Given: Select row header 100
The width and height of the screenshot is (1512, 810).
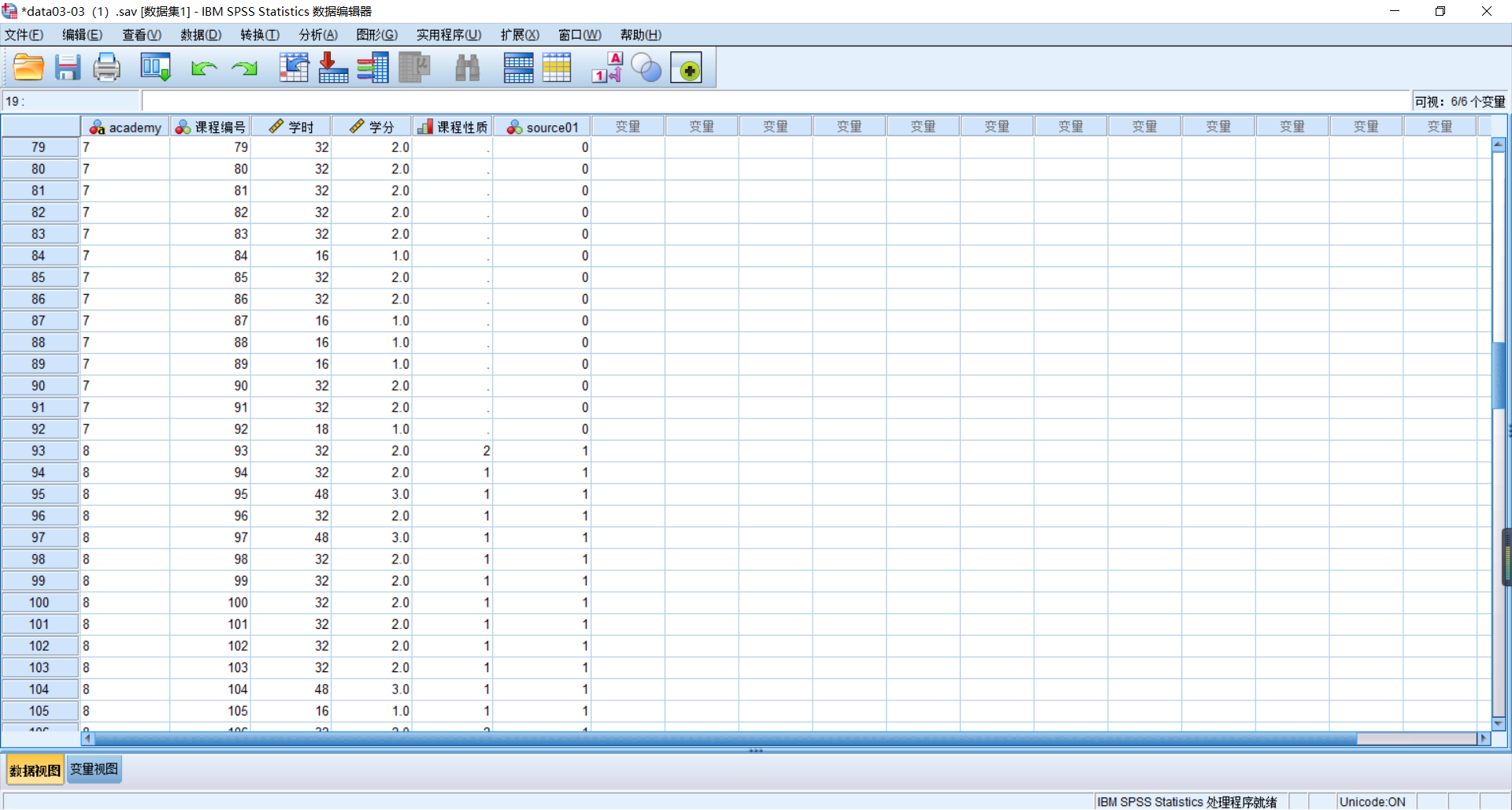Looking at the screenshot, I should pyautogui.click(x=39, y=603).
